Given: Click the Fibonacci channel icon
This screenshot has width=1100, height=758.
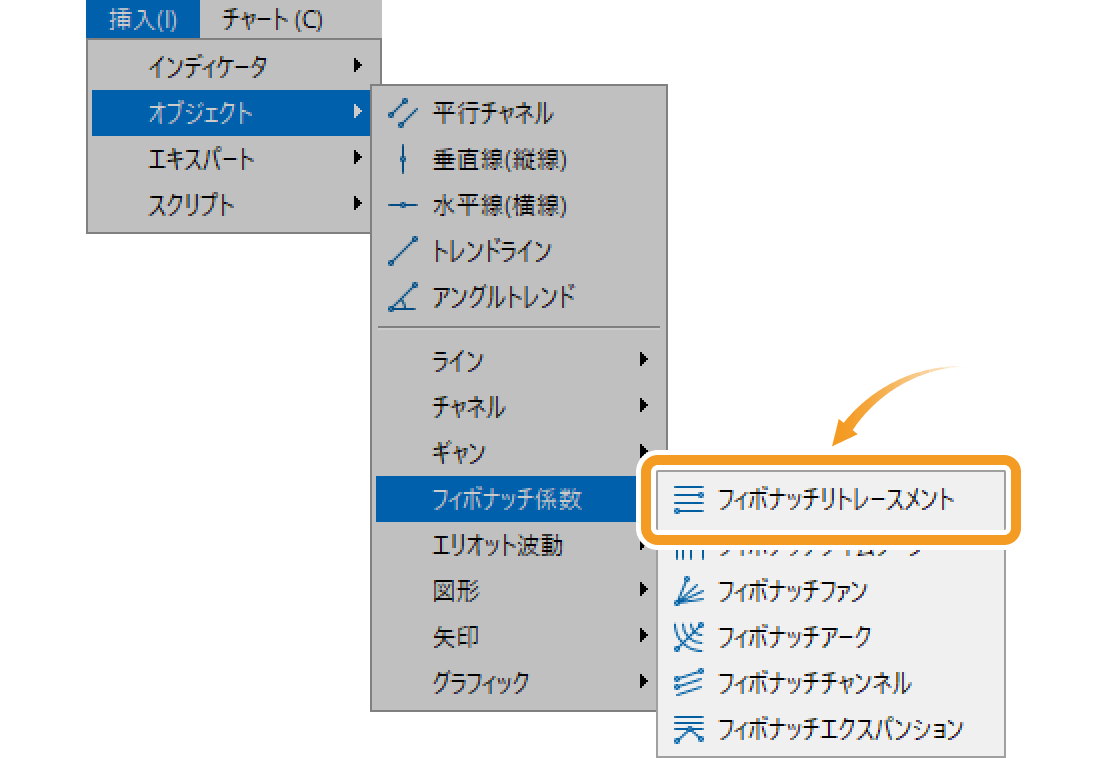Looking at the screenshot, I should pos(688,682).
